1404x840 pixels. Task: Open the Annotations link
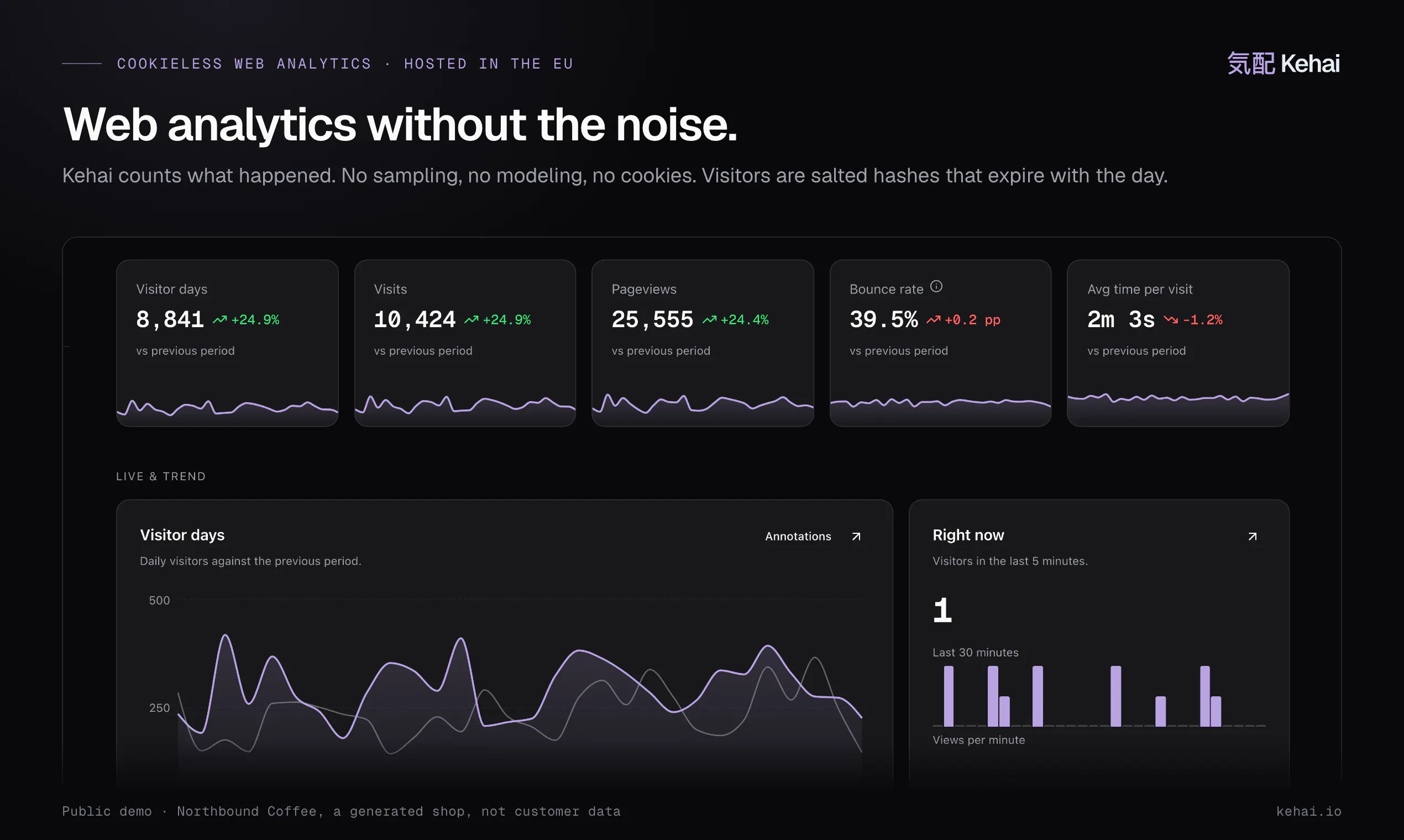coord(798,536)
